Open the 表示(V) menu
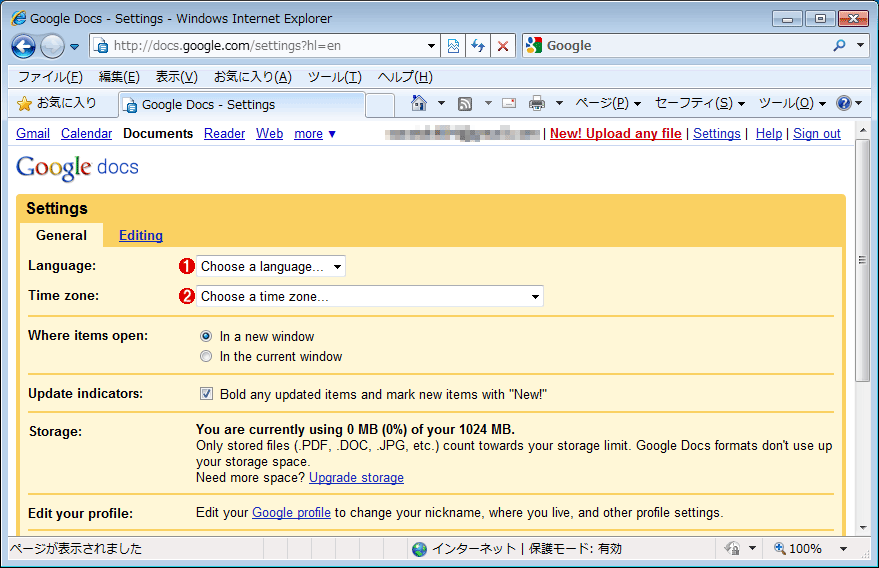This screenshot has height=568, width=879. coord(177,77)
